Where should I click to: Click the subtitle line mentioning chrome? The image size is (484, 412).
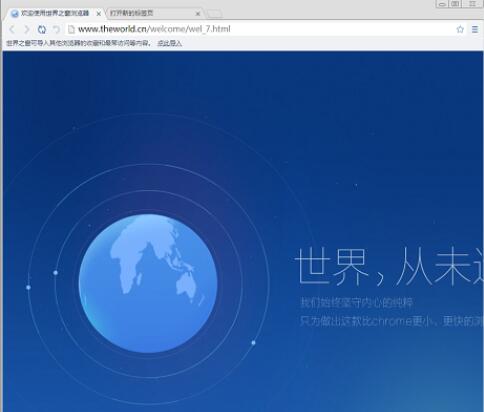pyautogui.click(x=392, y=321)
